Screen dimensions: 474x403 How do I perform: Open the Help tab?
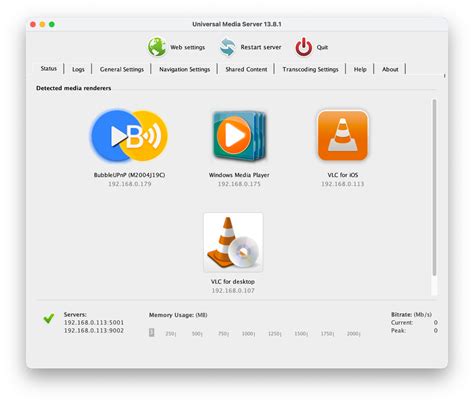(360, 69)
